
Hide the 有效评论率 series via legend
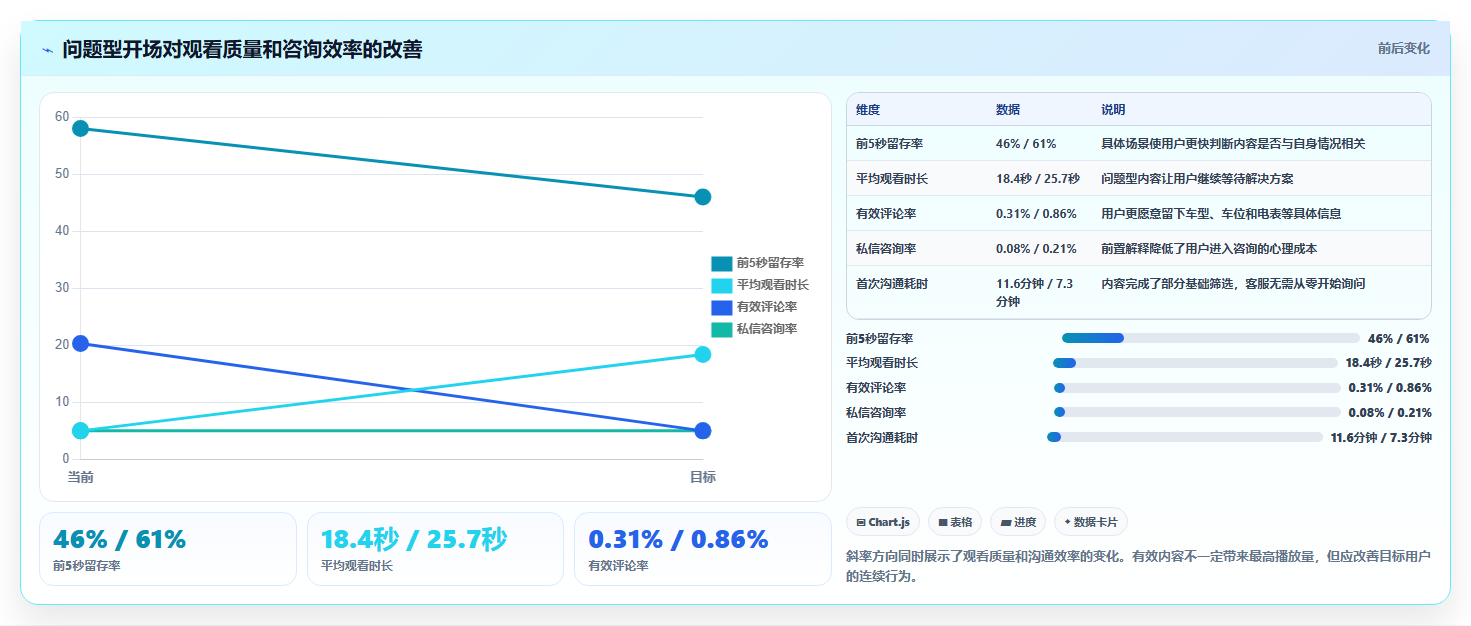(754, 307)
